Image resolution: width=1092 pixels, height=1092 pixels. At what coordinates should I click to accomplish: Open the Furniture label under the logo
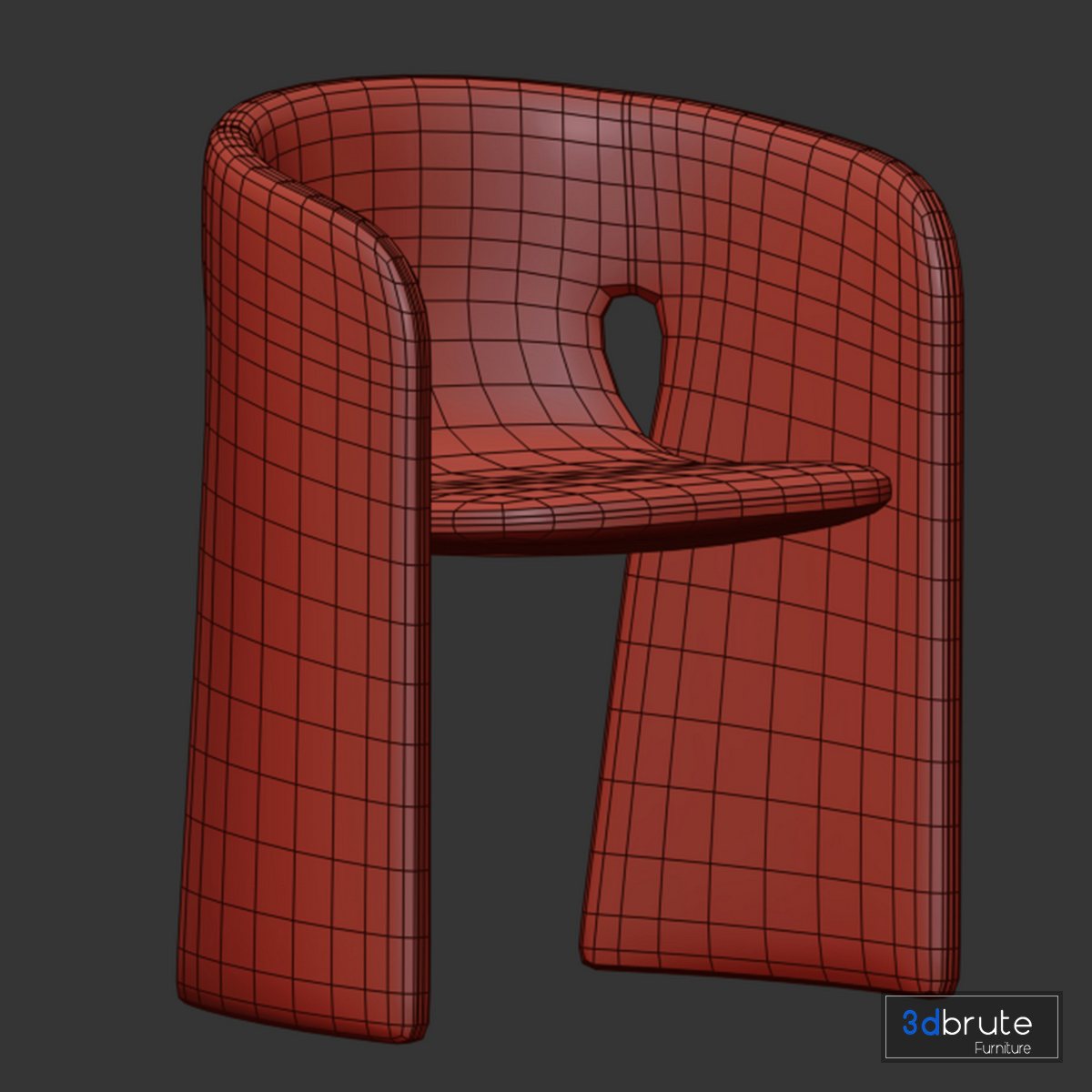pyautogui.click(x=1002, y=1049)
